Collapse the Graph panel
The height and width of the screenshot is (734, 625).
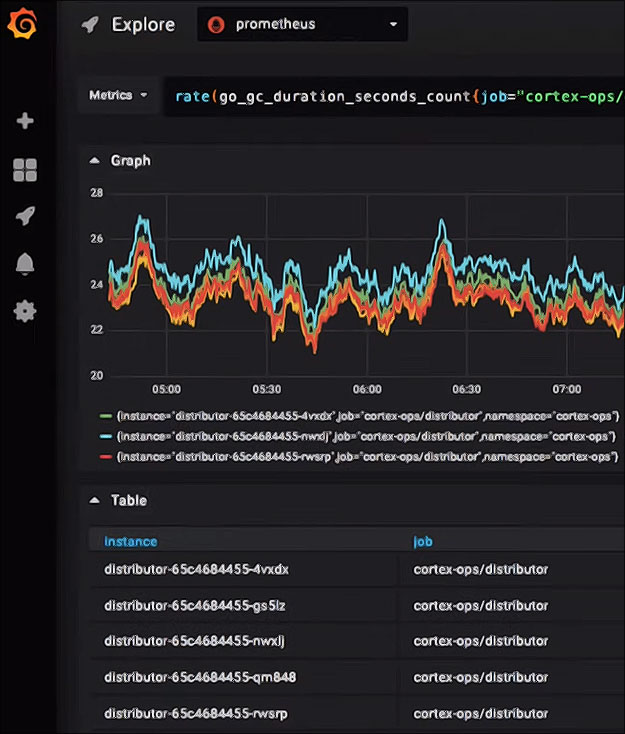(x=95, y=161)
